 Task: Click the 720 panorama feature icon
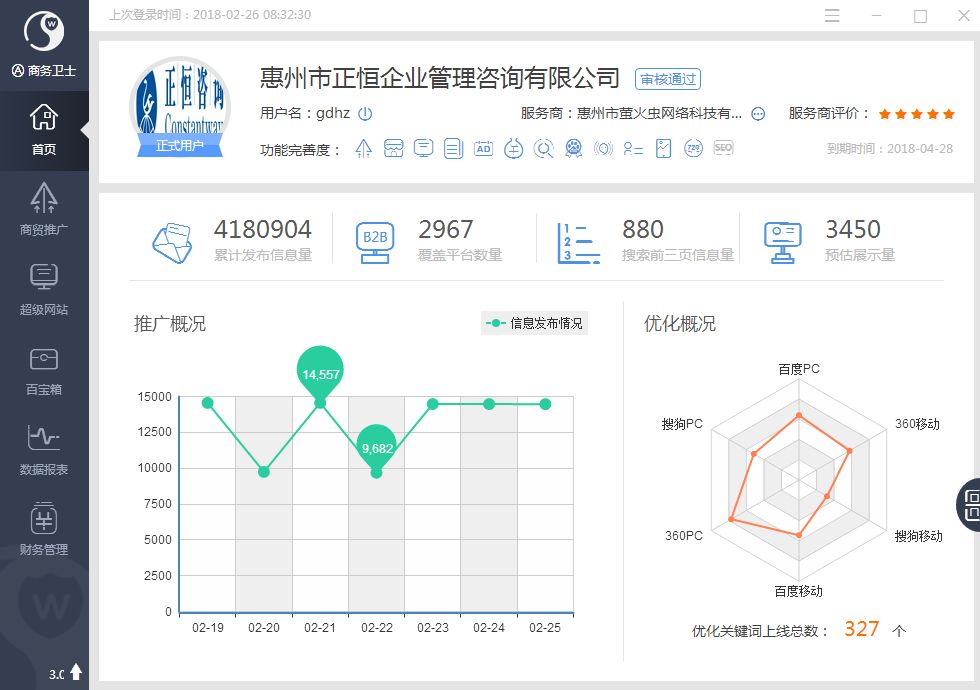694,147
